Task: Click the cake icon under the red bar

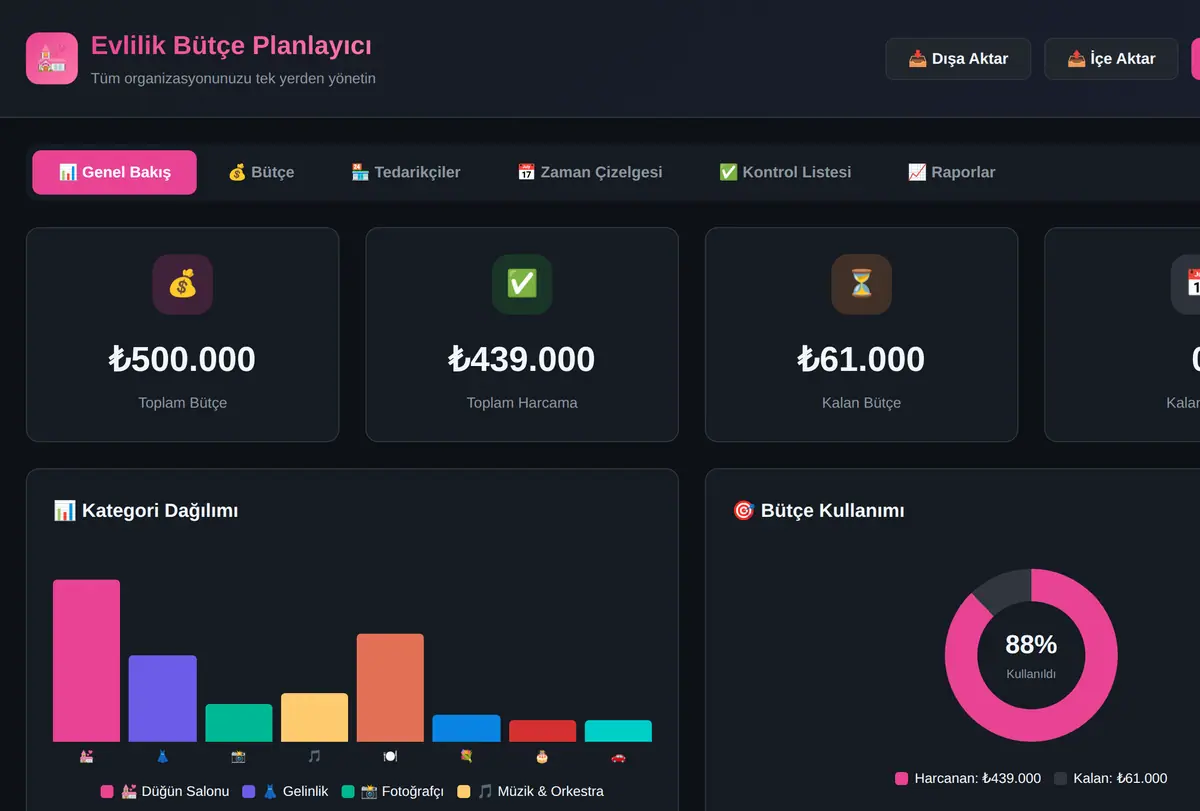Action: pyautogui.click(x=542, y=757)
